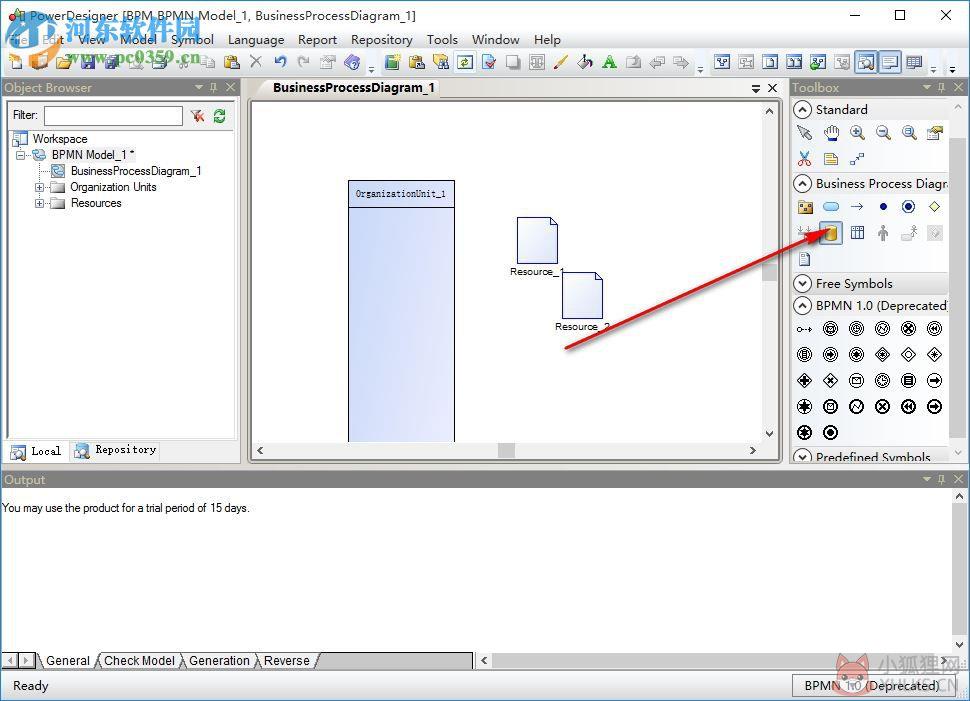This screenshot has height=701, width=970.
Task: Open the Repository menu
Action: (x=382, y=40)
